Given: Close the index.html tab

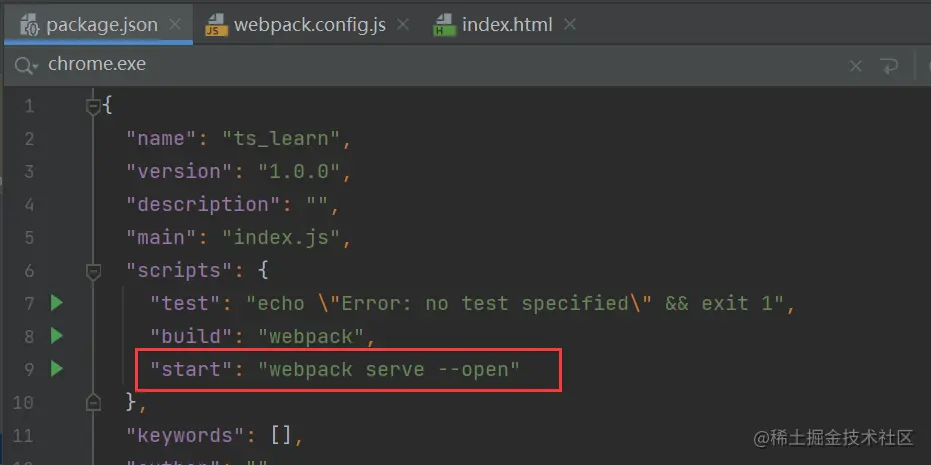Looking at the screenshot, I should 570,25.
